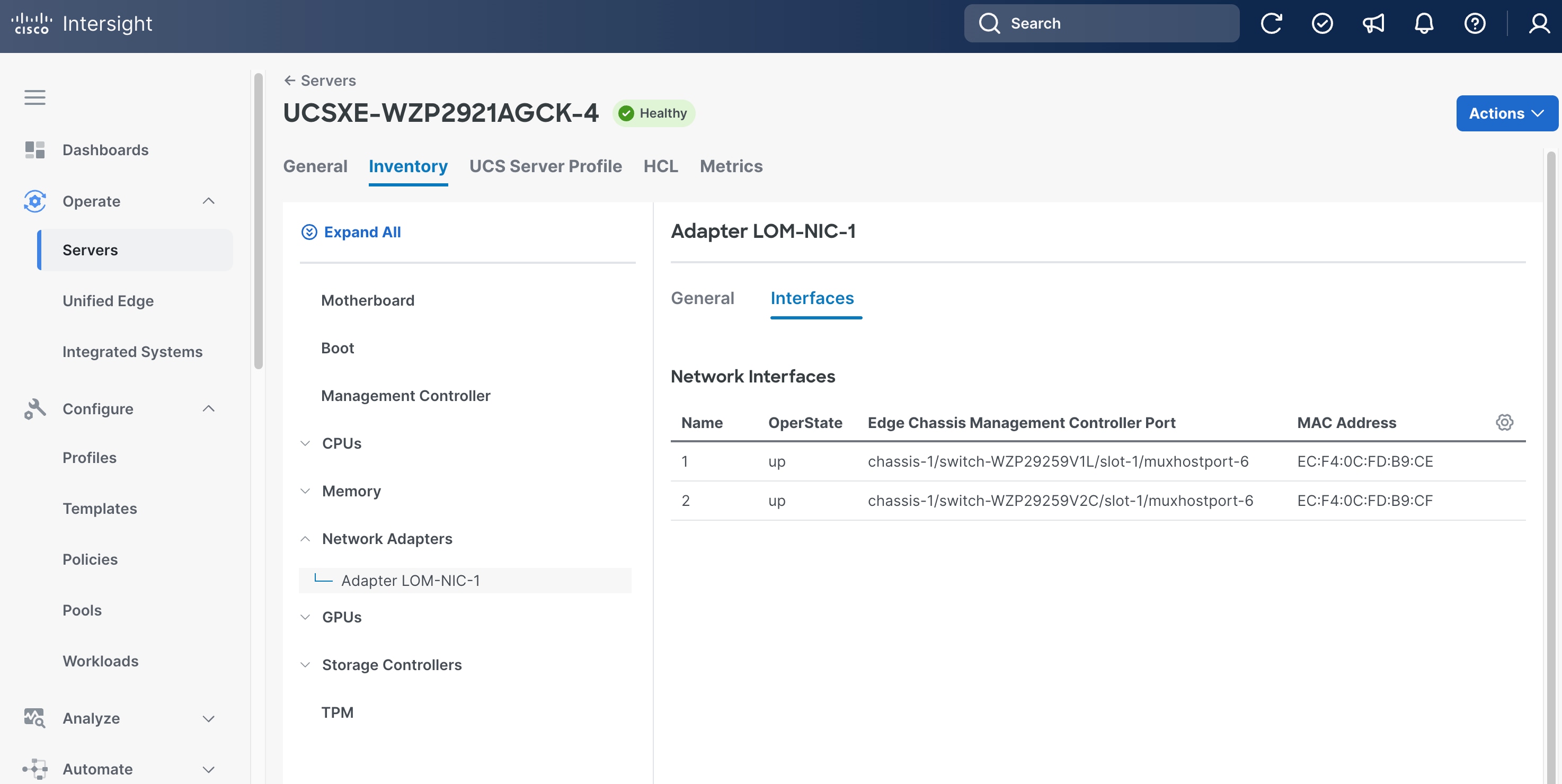The width and height of the screenshot is (1562, 784).
Task: Open Integrated Systems in sidebar
Action: click(132, 352)
